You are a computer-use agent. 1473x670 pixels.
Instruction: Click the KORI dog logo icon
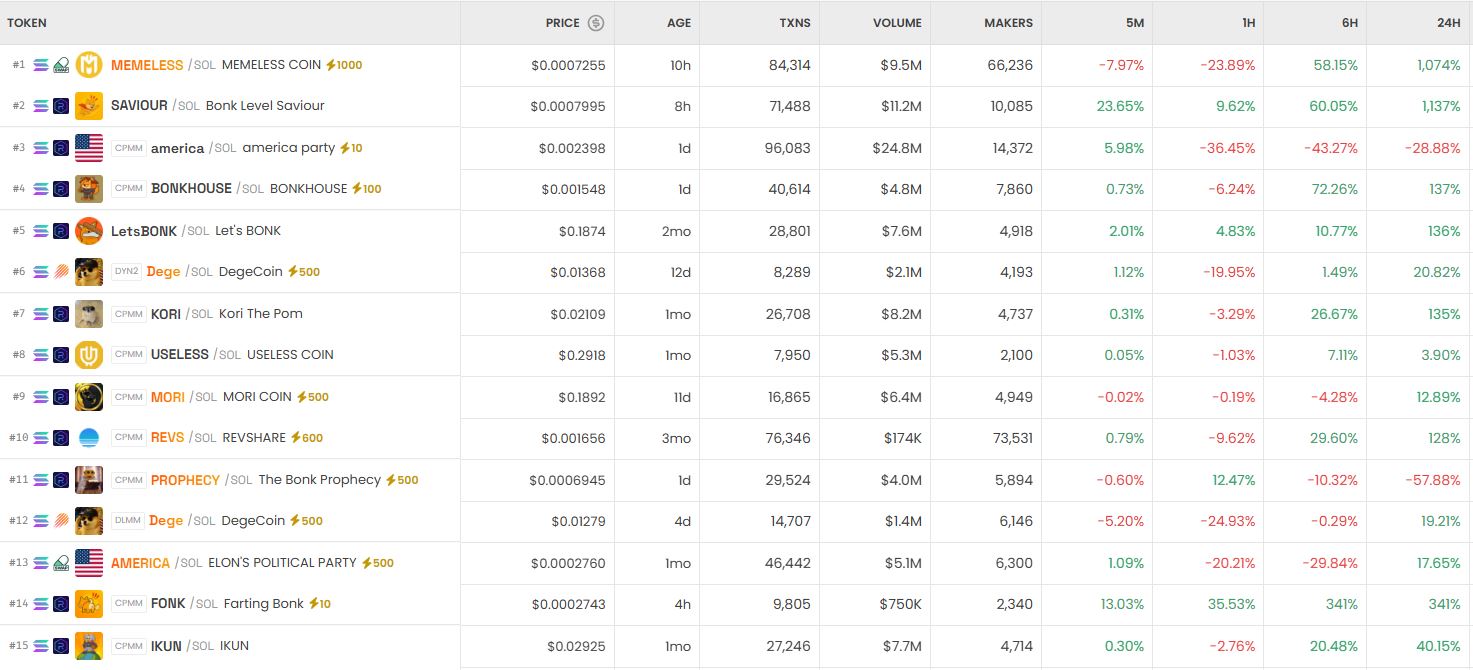[x=89, y=314]
